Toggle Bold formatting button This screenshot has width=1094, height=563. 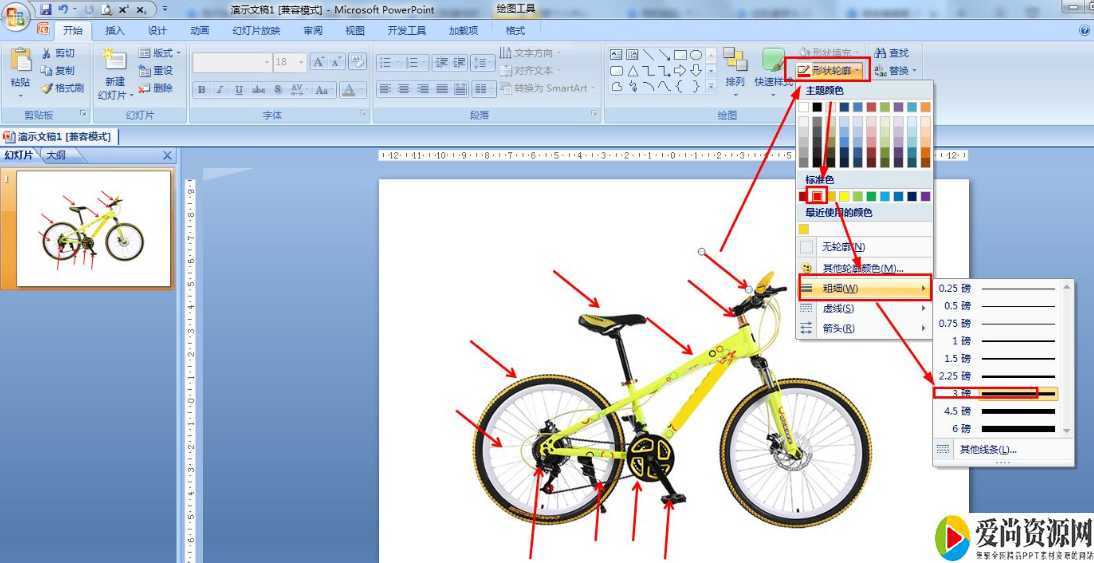click(202, 90)
